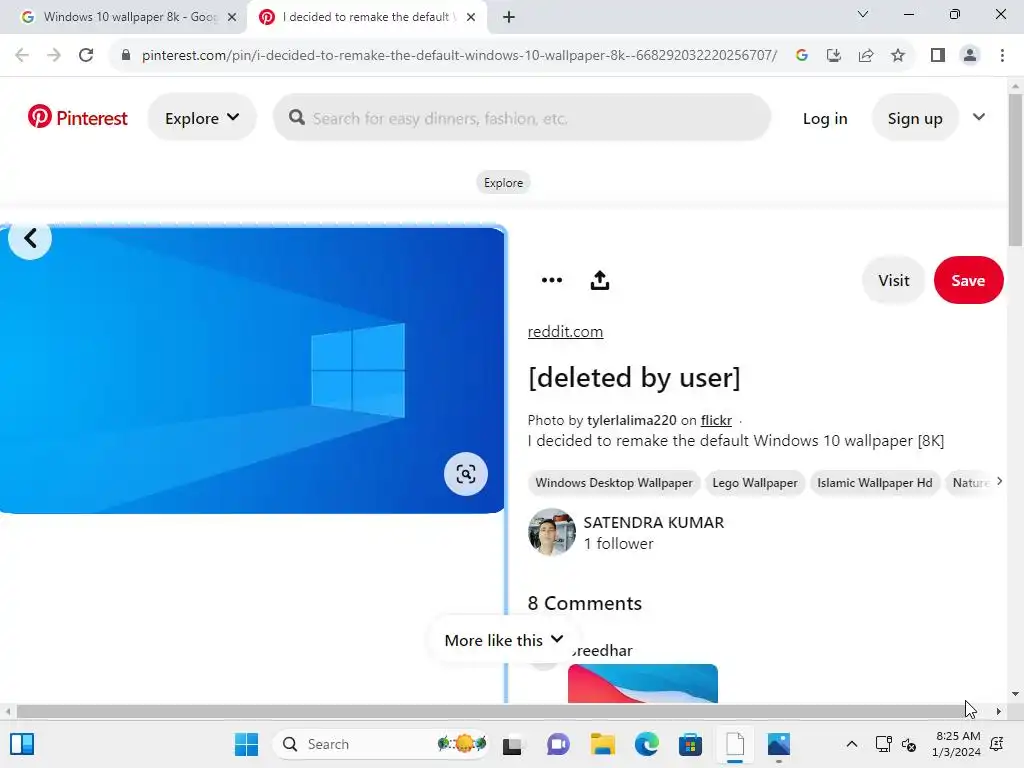Open Chrome three-dot menu
The width and height of the screenshot is (1024, 768).
(1002, 55)
